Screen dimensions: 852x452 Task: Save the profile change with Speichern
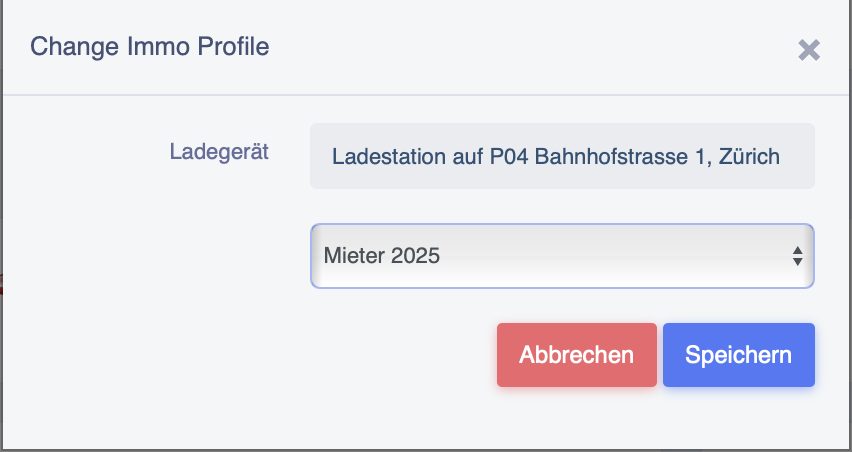(x=738, y=355)
